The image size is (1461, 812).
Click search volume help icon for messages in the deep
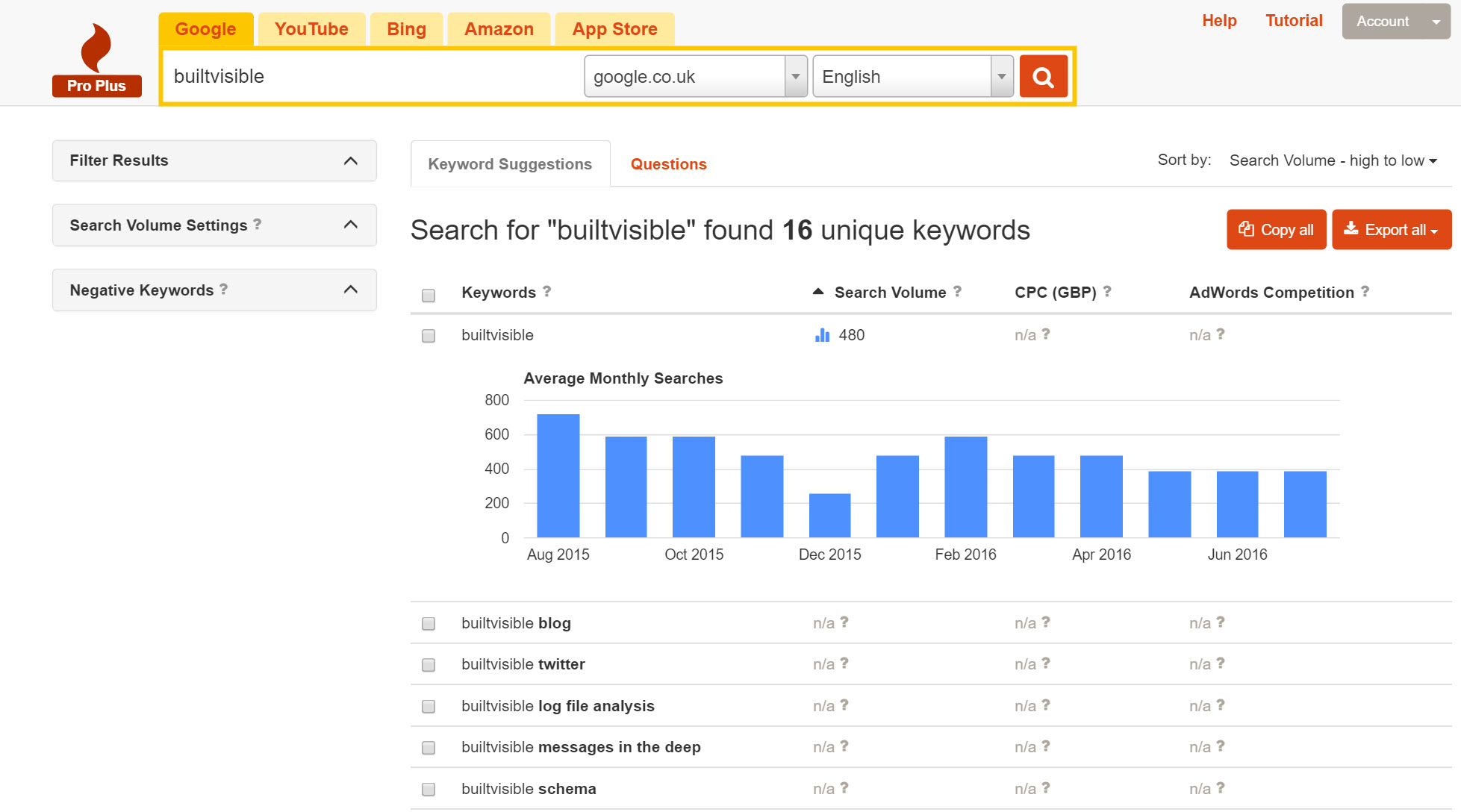[x=844, y=746]
